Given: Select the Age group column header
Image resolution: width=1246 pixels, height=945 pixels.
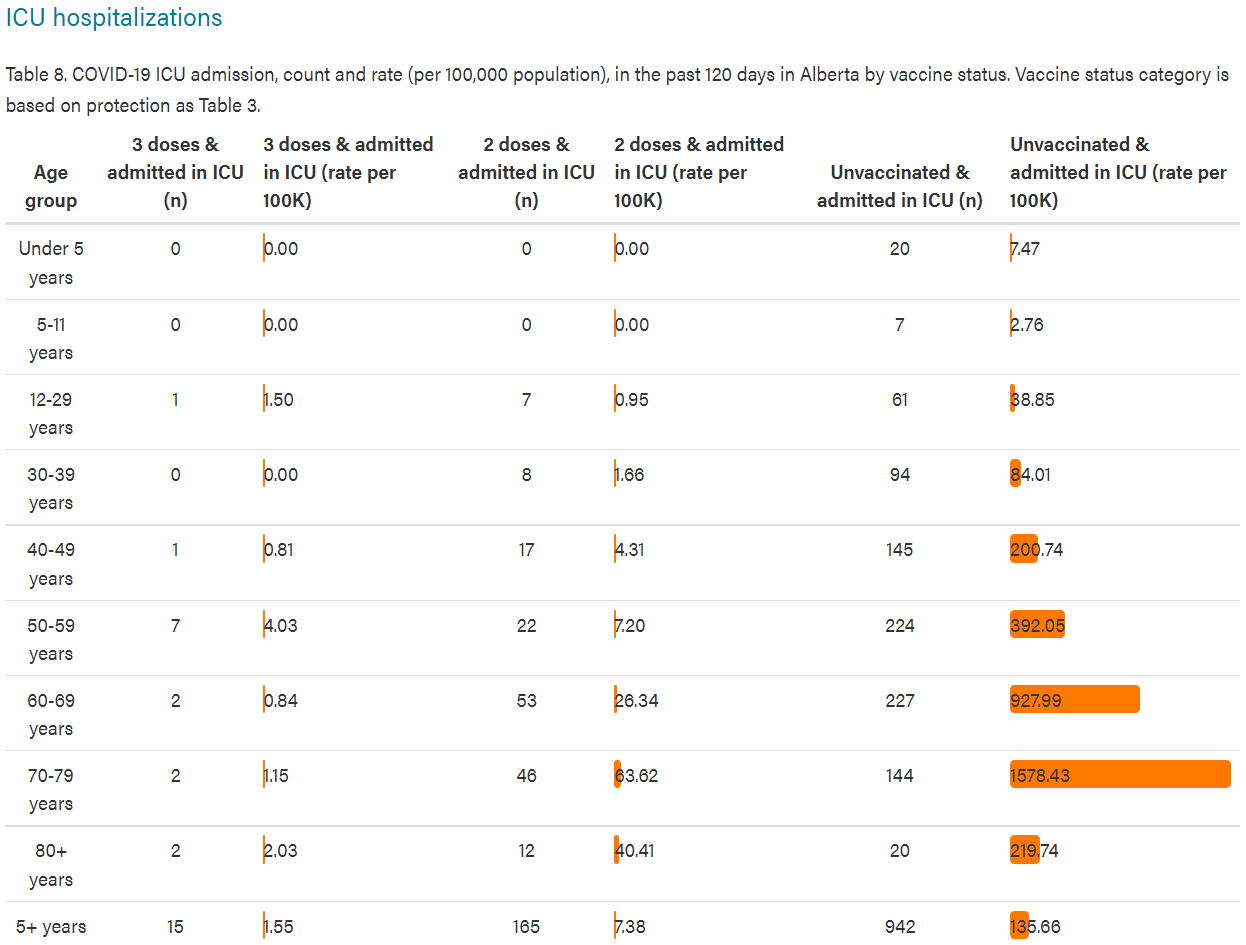Looking at the screenshot, I should [x=51, y=186].
